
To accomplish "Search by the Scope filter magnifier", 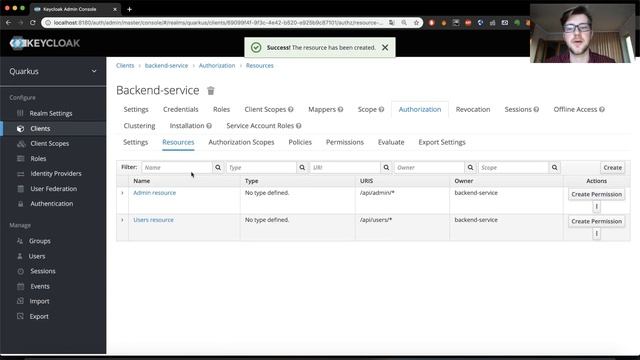I will coord(554,167).
